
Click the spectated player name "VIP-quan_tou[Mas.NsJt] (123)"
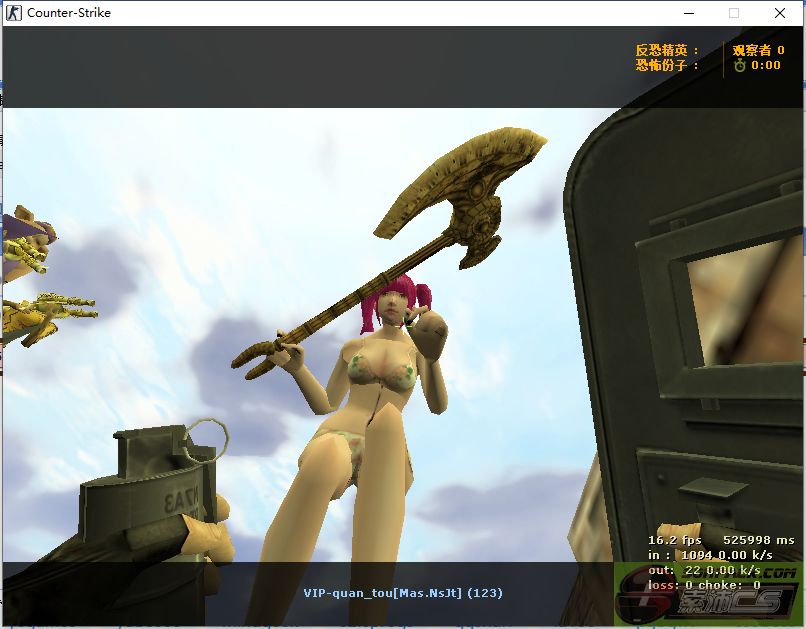click(x=403, y=593)
